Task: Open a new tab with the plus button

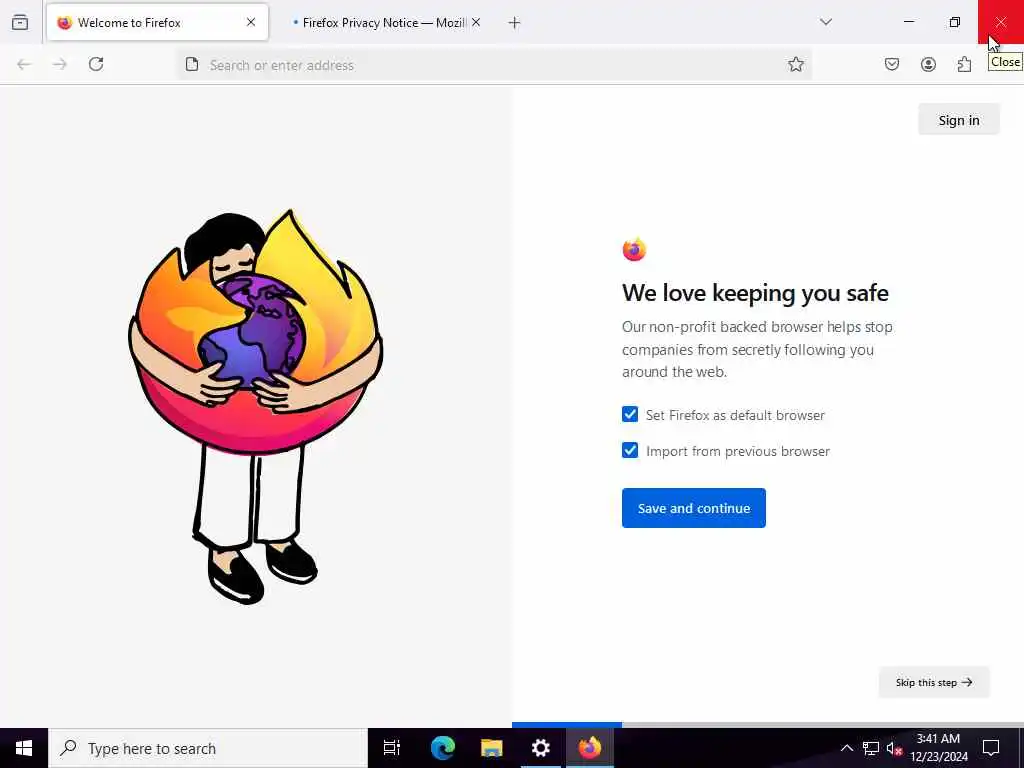Action: point(515,23)
